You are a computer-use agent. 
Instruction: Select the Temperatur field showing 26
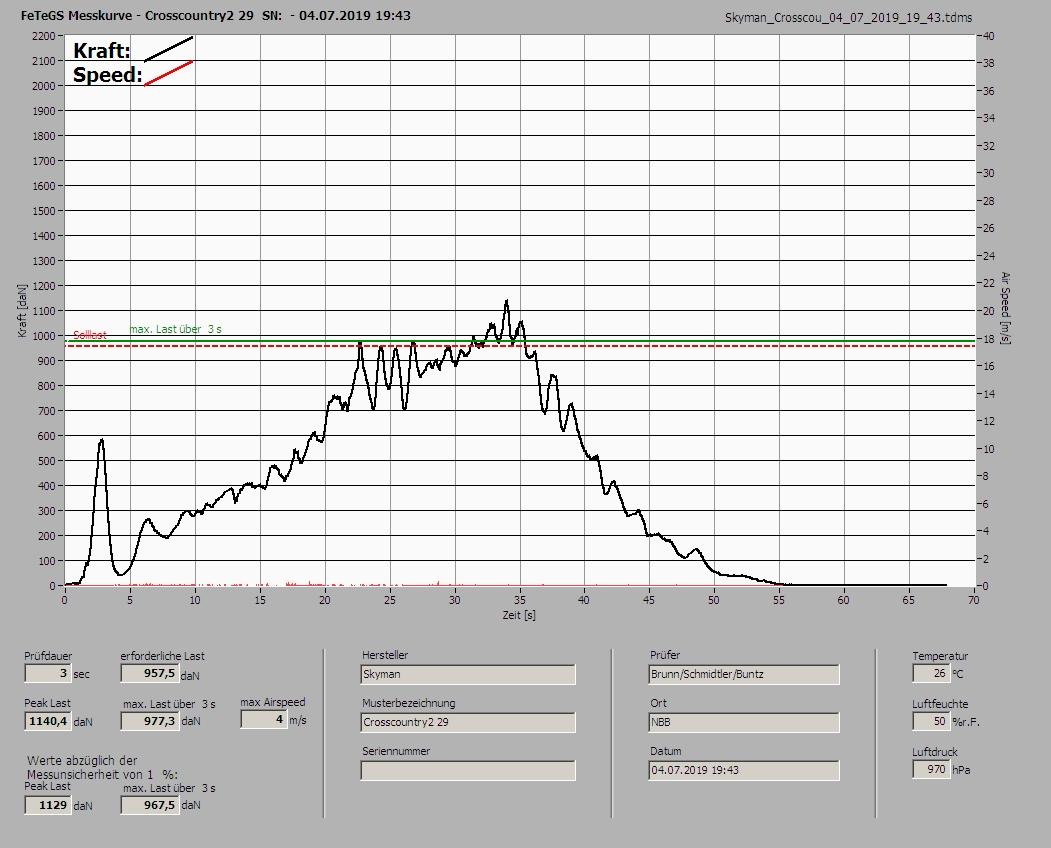[931, 673]
